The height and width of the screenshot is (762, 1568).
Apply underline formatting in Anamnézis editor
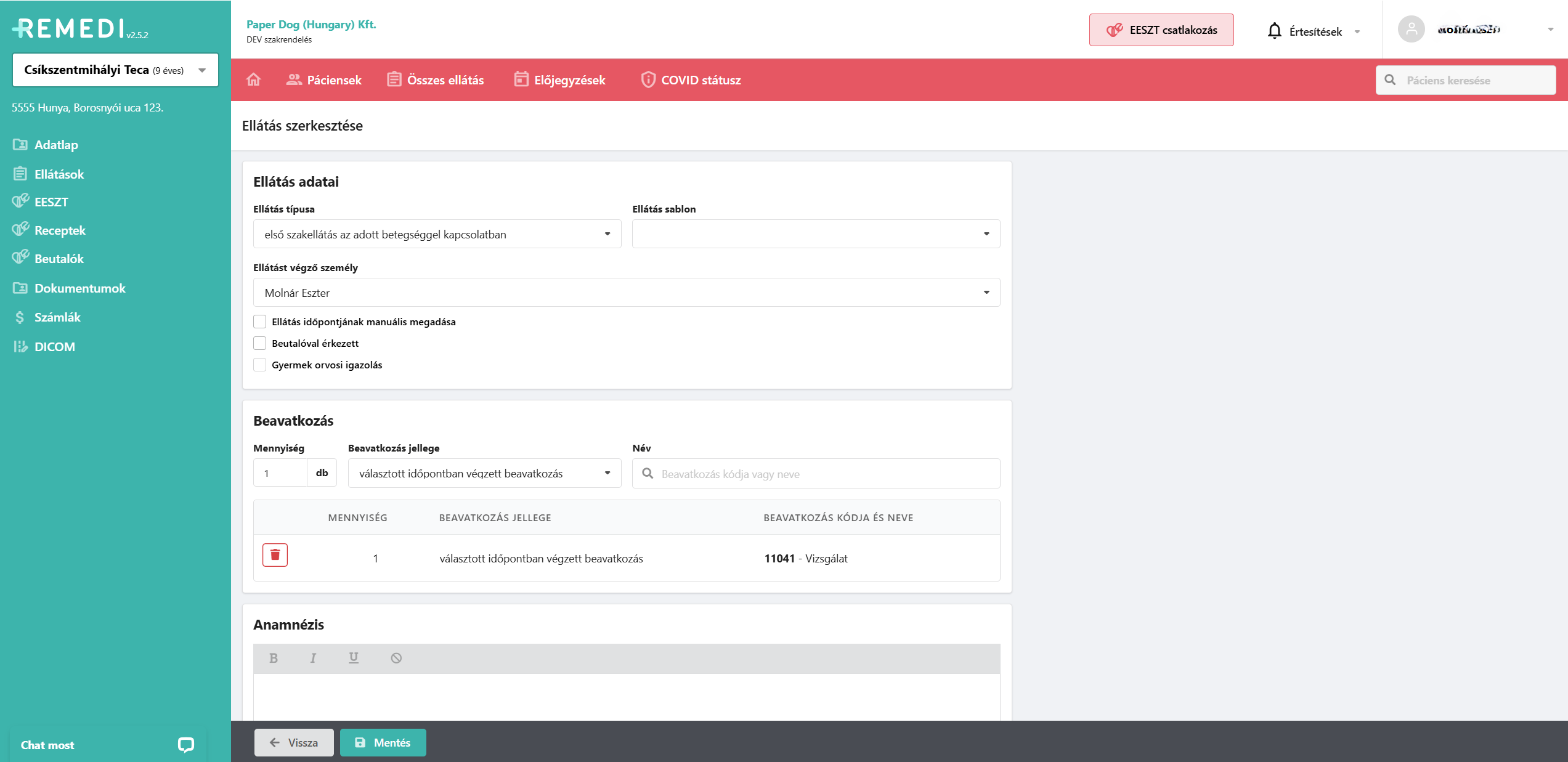(354, 658)
